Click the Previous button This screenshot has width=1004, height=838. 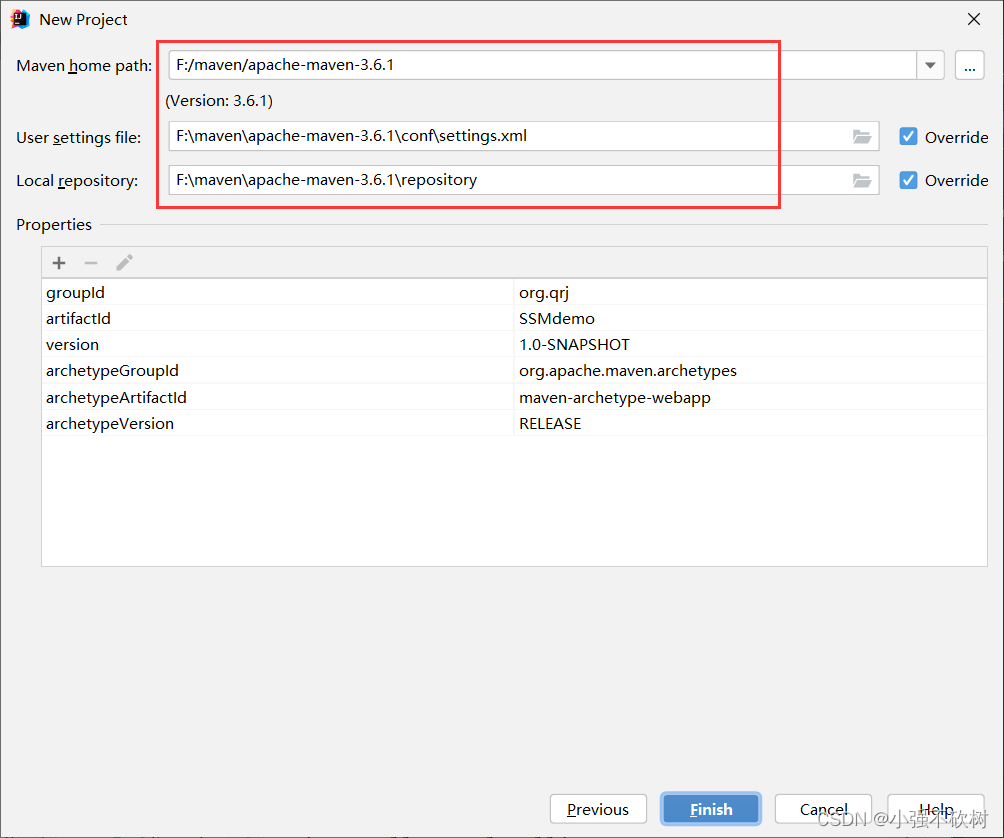(x=598, y=809)
